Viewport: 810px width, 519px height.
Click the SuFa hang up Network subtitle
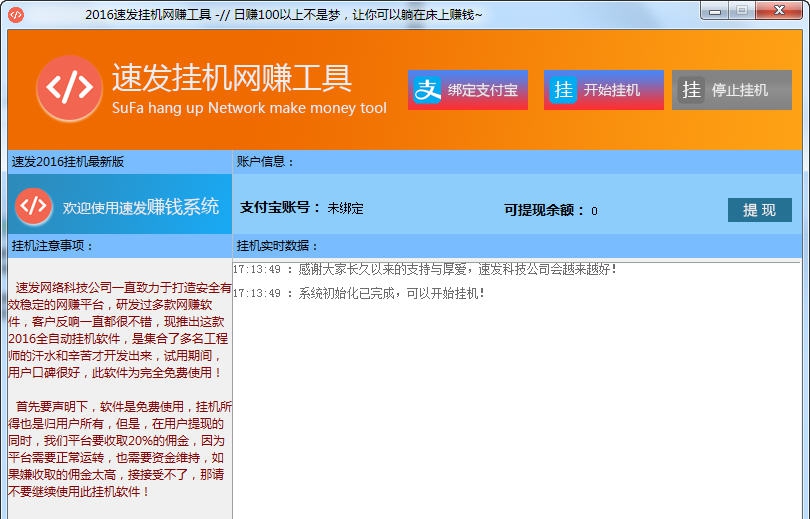click(x=249, y=108)
